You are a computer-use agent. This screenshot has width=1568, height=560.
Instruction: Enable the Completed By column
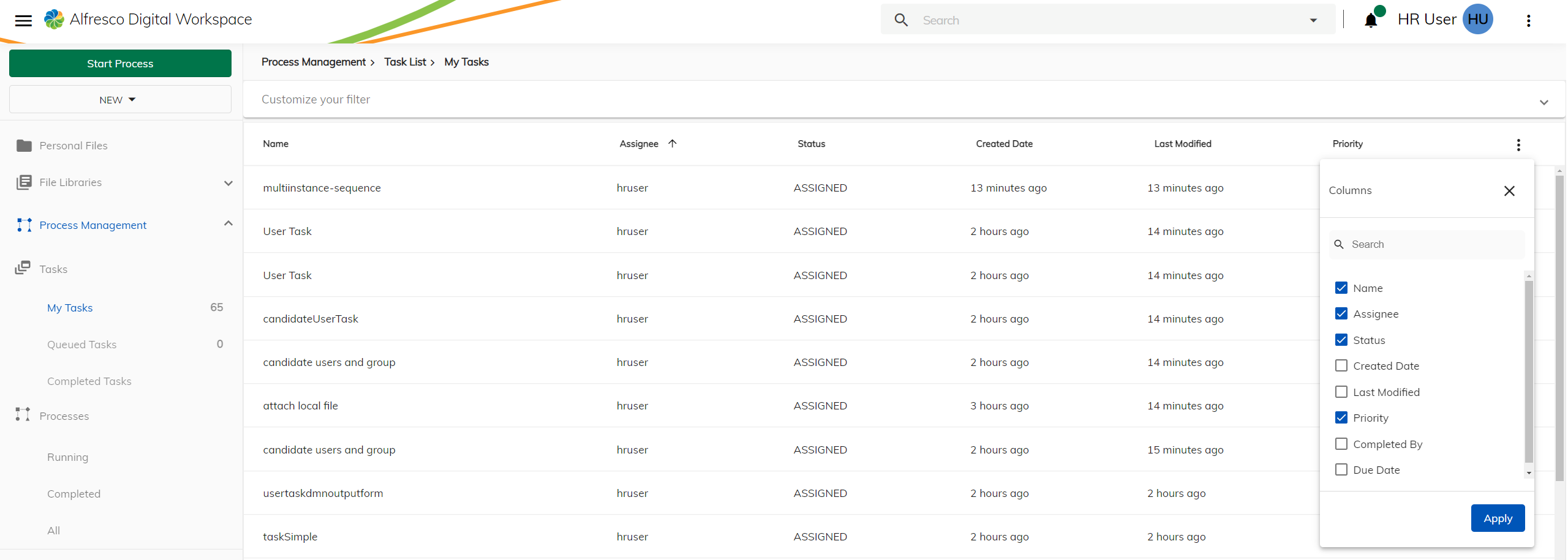tap(1342, 443)
